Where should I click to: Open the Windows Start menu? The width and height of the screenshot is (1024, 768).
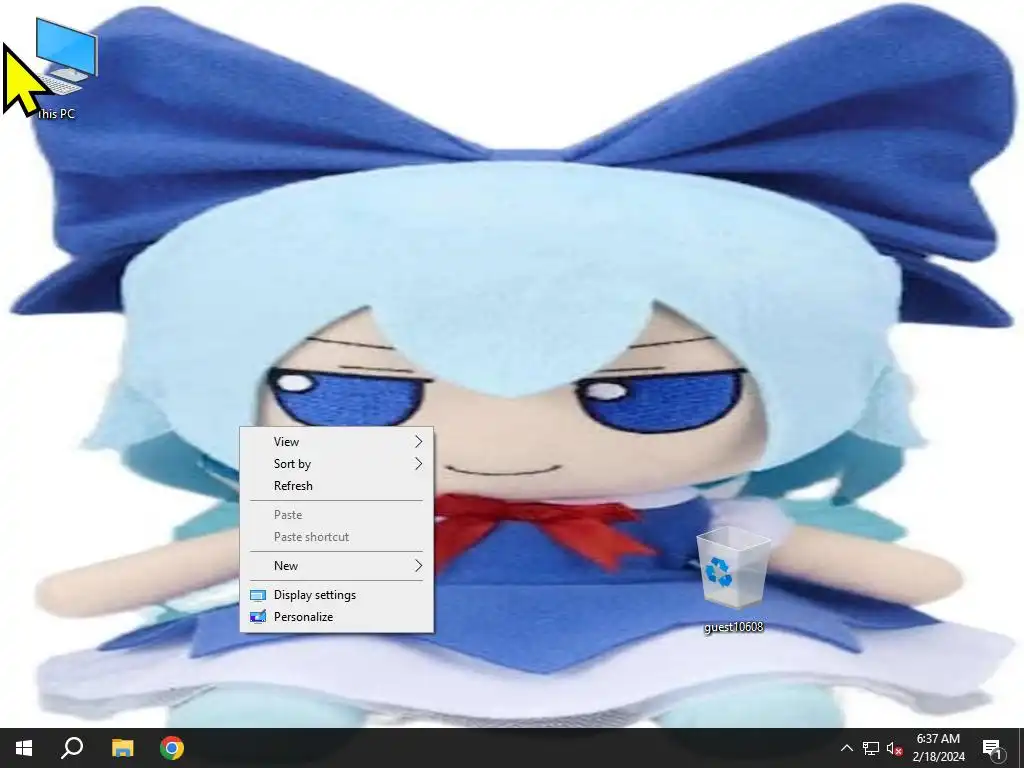pyautogui.click(x=24, y=748)
